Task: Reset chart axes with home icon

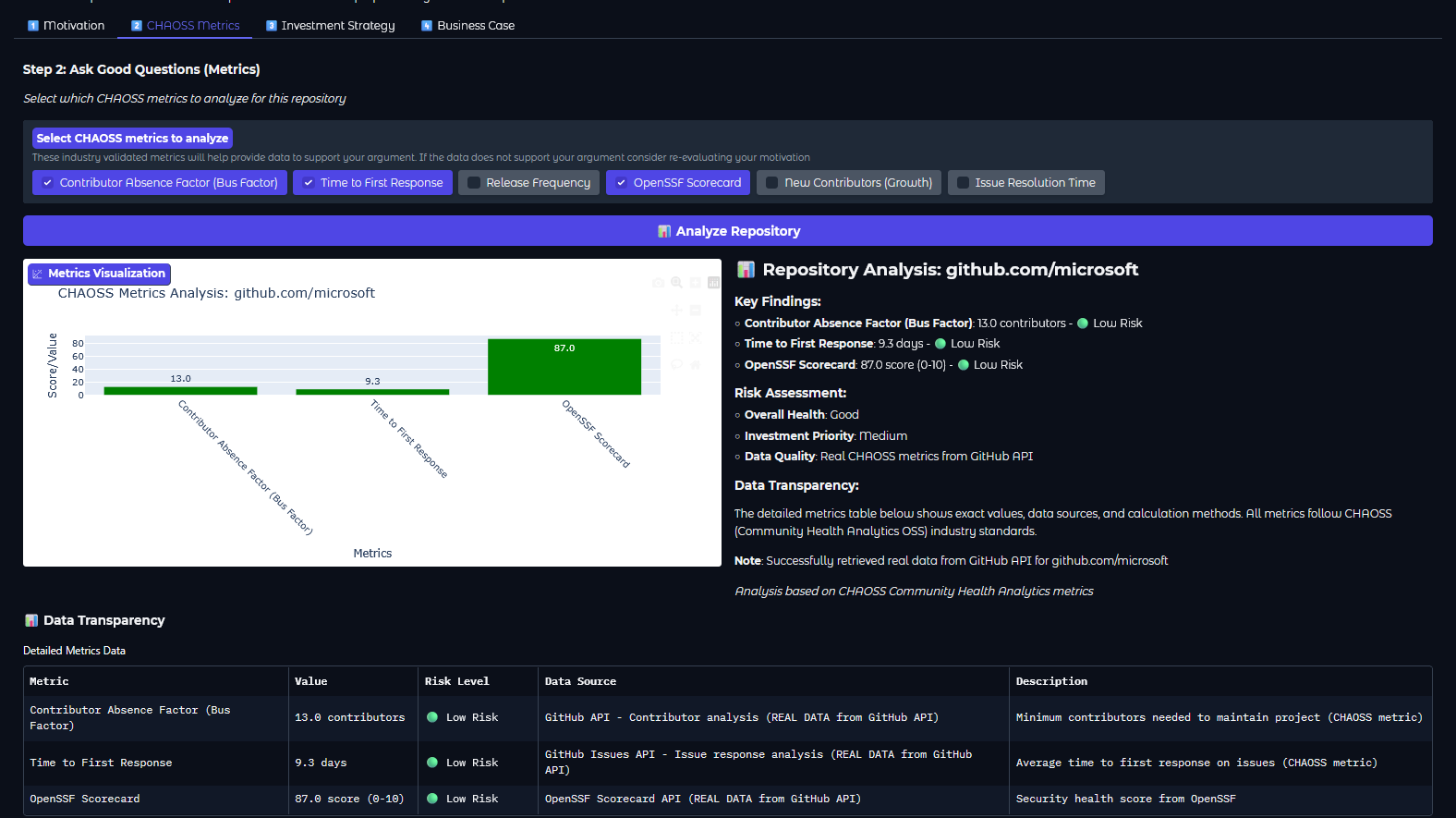Action: click(696, 364)
